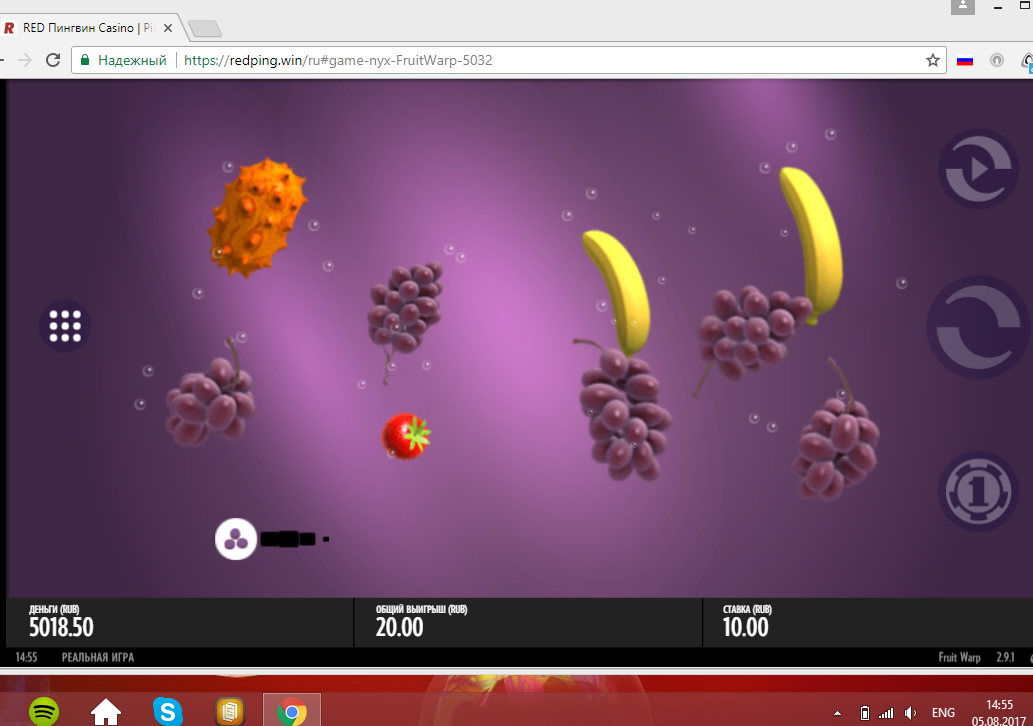Open the home icon in the taskbar
Screen dimensions: 1033x726
(x=105, y=712)
